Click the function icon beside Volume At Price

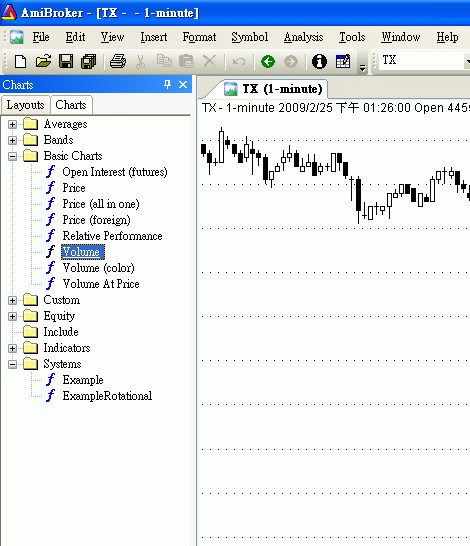tap(51, 284)
